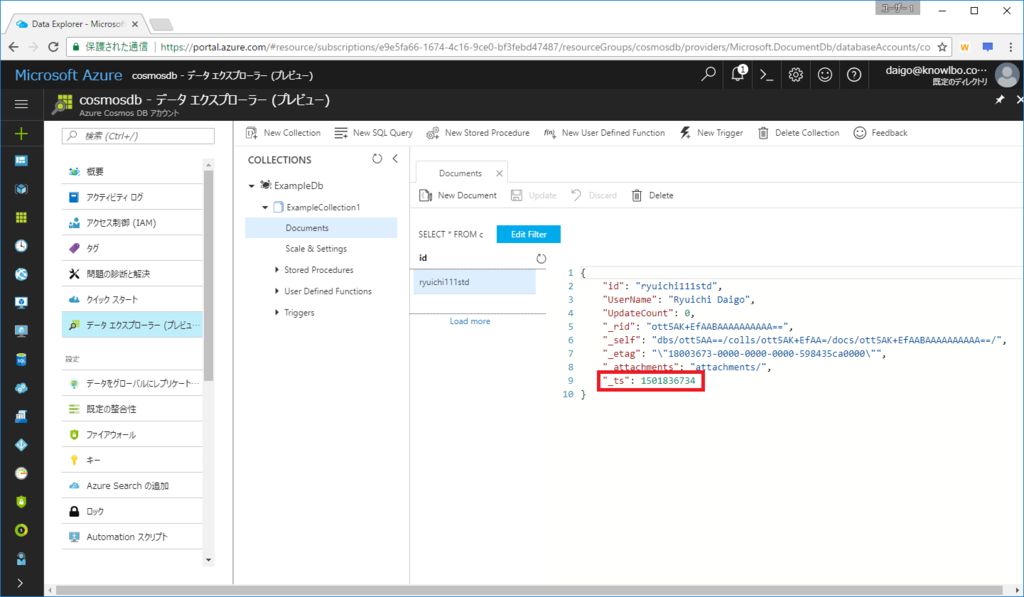Click Delete Collection button
The height and width of the screenshot is (597, 1024).
point(799,133)
